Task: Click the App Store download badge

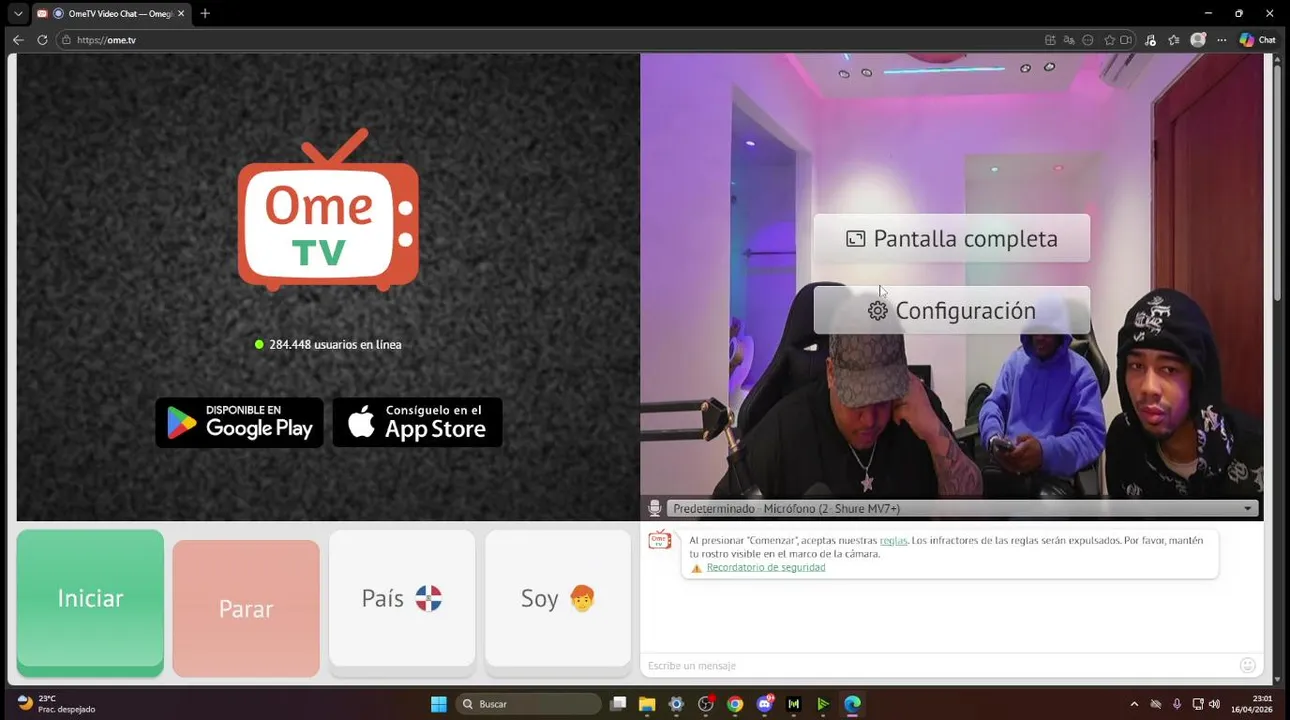Action: click(418, 422)
